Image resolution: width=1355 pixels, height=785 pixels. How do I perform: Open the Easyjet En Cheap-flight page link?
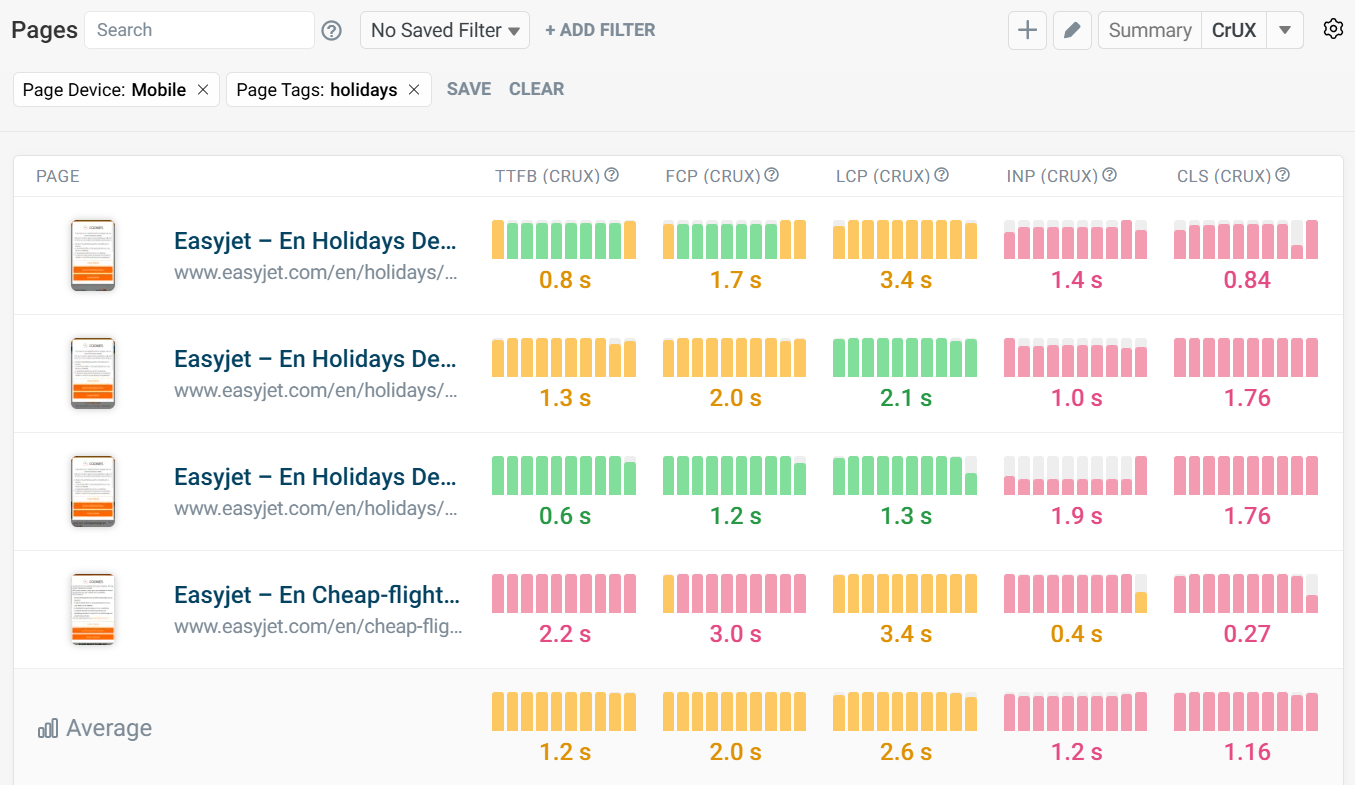click(317, 595)
